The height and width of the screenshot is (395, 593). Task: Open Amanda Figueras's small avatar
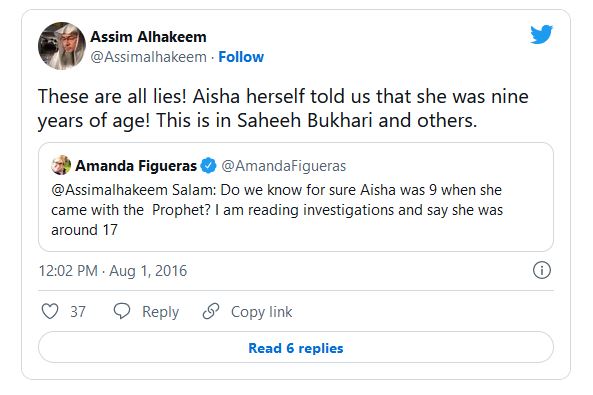61,165
